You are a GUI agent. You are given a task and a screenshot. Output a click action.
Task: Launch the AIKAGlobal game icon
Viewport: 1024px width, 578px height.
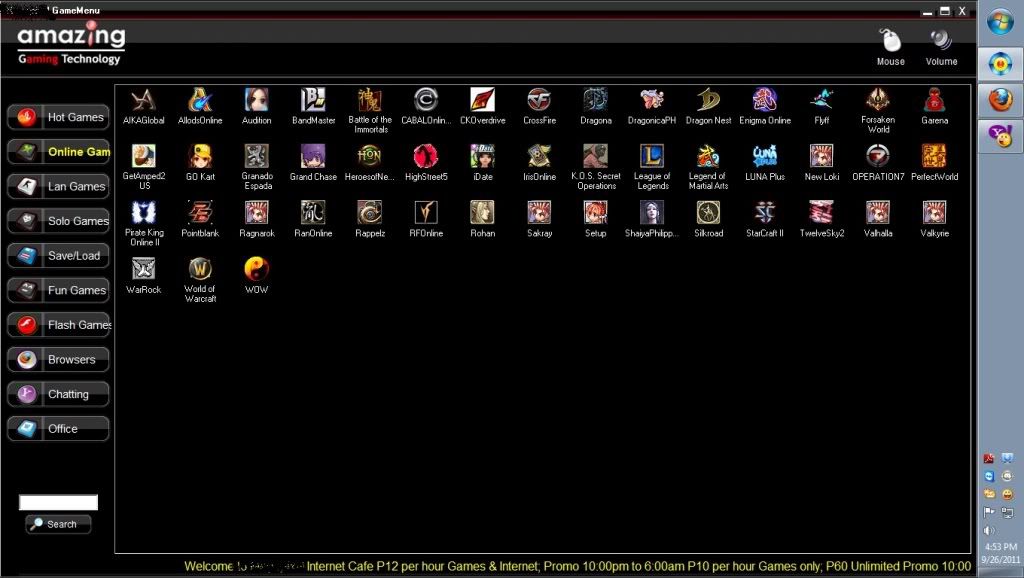143,101
